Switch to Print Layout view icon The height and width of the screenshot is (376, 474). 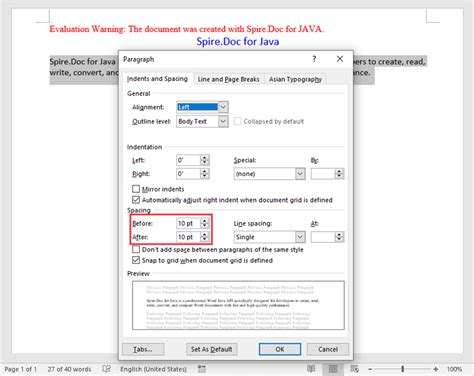pyautogui.click(x=333, y=369)
